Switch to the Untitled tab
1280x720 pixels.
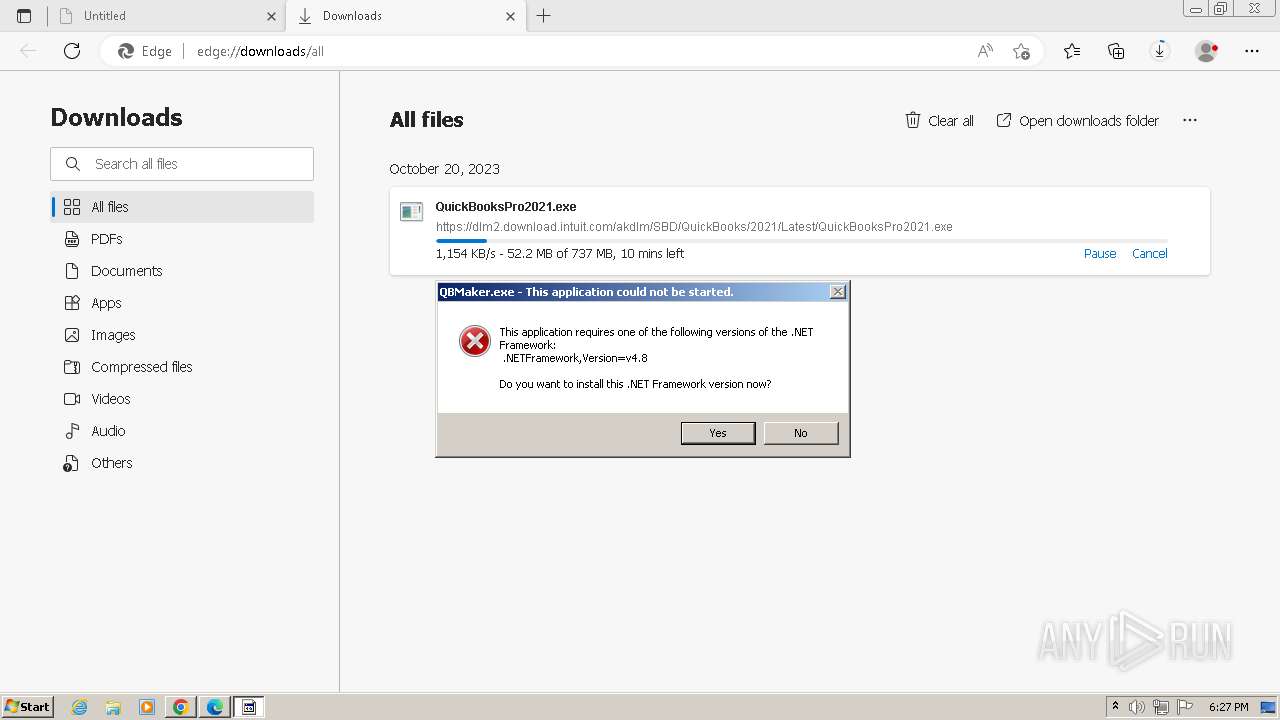[166, 16]
